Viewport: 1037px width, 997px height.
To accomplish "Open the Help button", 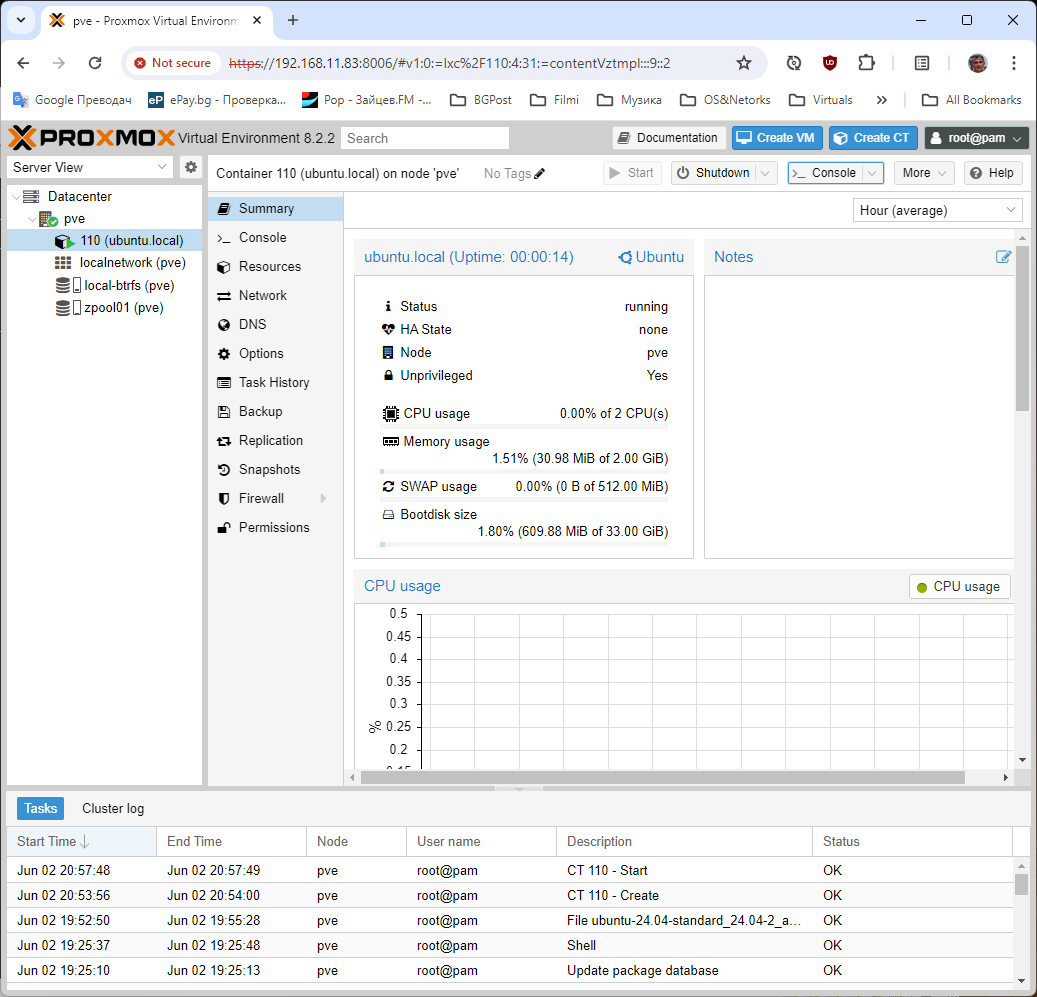I will click(993, 173).
